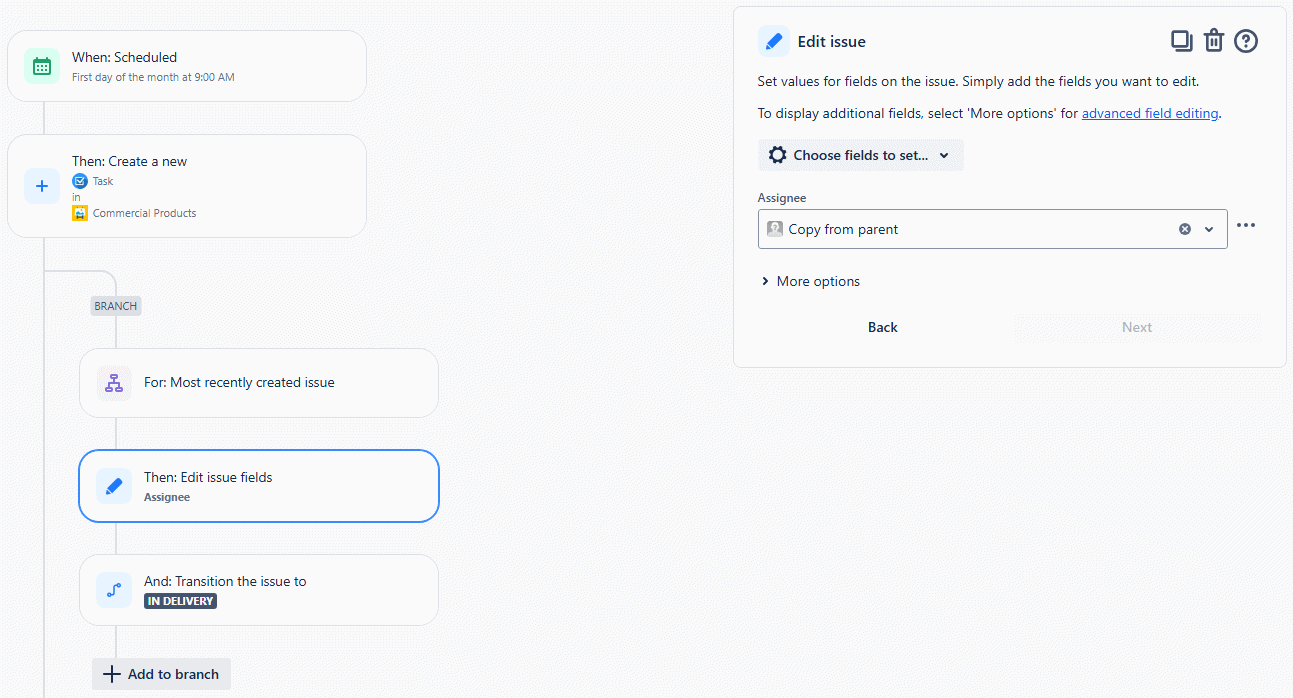
Task: Click the plus icon on the Create component
Action: (x=41, y=186)
